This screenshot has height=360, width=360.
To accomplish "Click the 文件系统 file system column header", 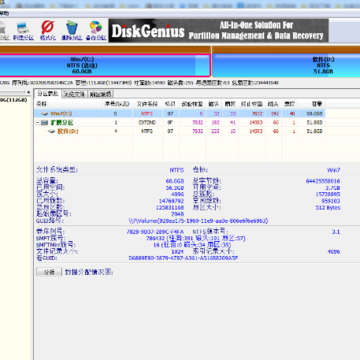I will pyautogui.click(x=147, y=104).
